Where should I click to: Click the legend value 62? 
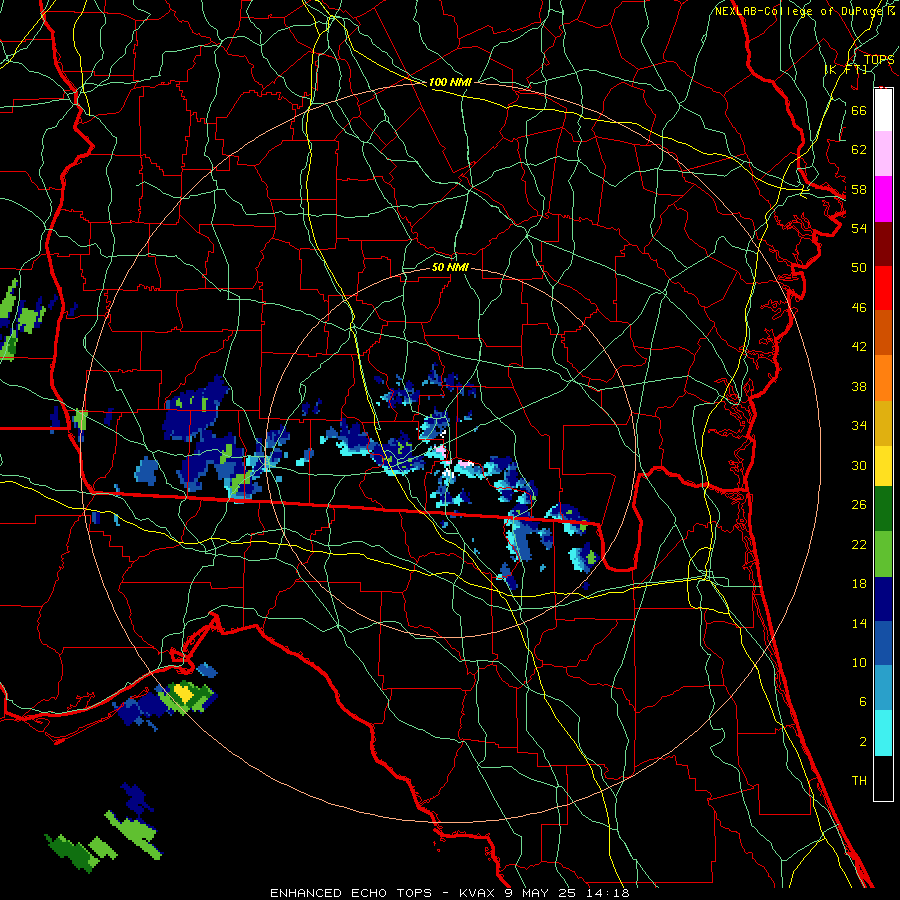coord(859,149)
